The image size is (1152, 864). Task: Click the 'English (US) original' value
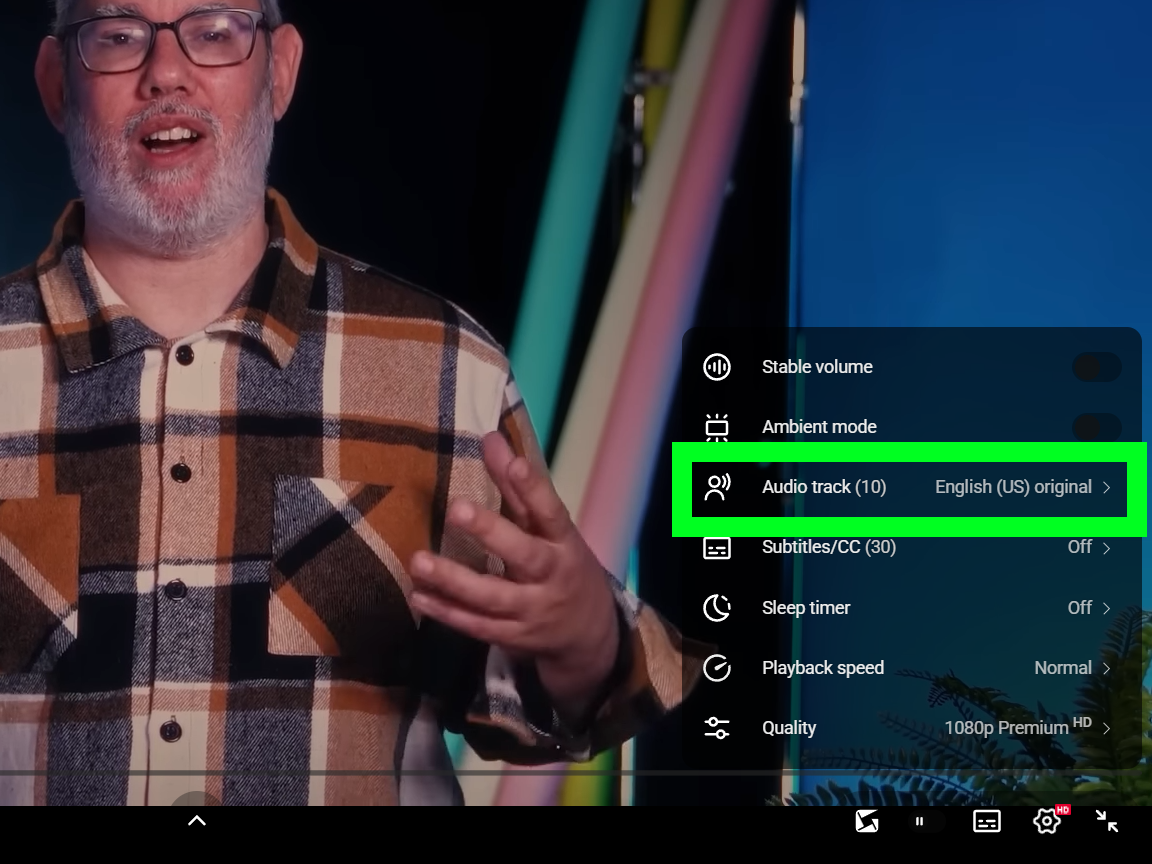click(x=1013, y=487)
